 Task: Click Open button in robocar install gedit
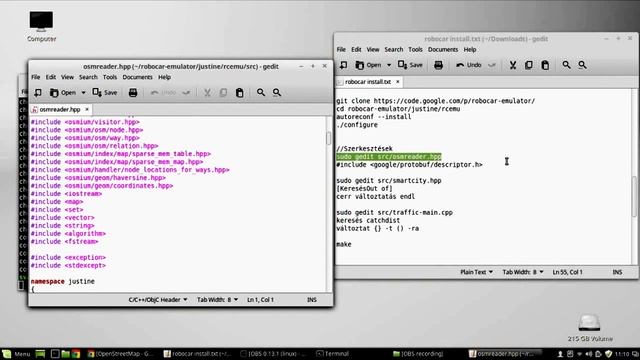point(368,65)
